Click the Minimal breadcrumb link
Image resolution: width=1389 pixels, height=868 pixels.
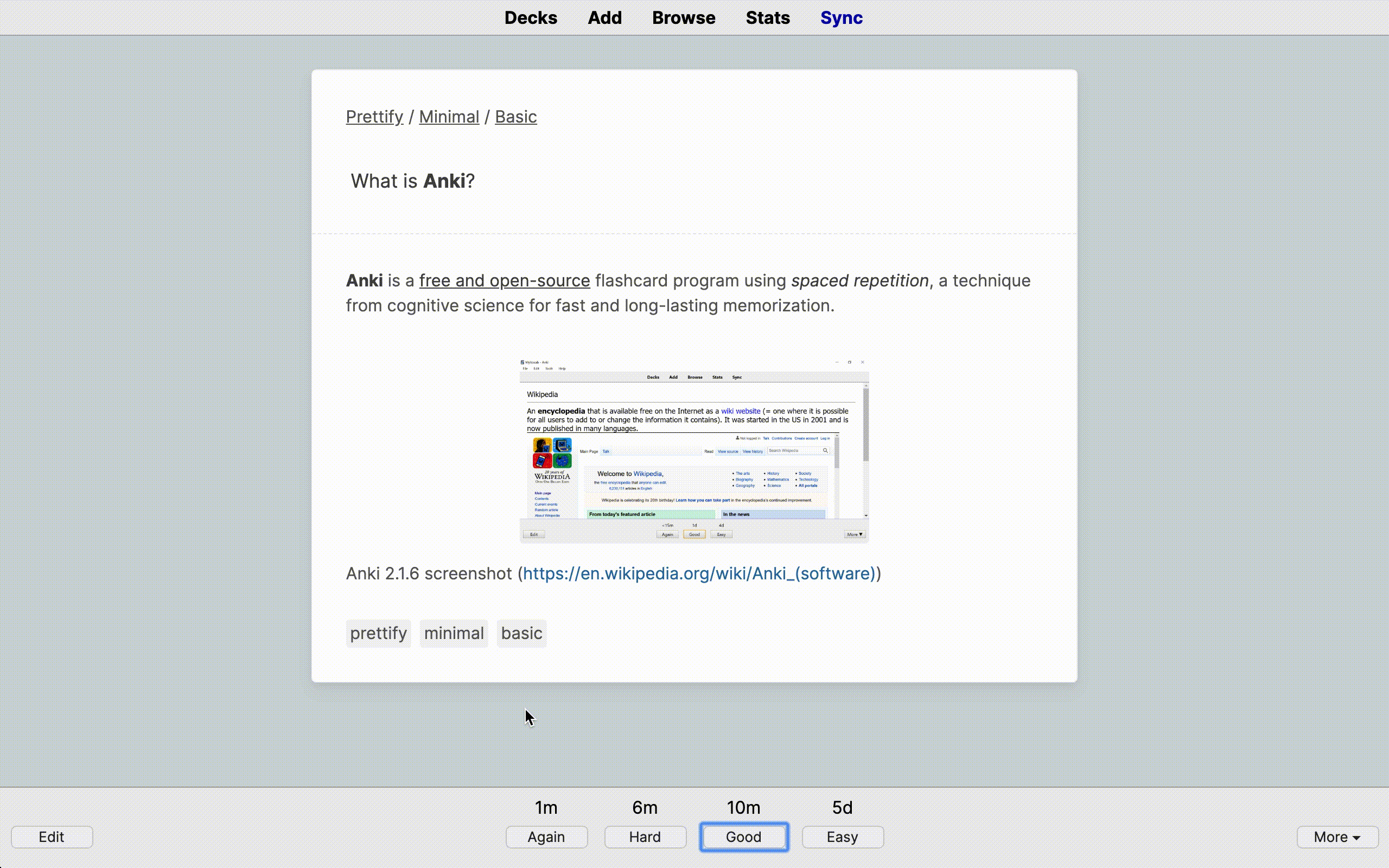point(449,117)
